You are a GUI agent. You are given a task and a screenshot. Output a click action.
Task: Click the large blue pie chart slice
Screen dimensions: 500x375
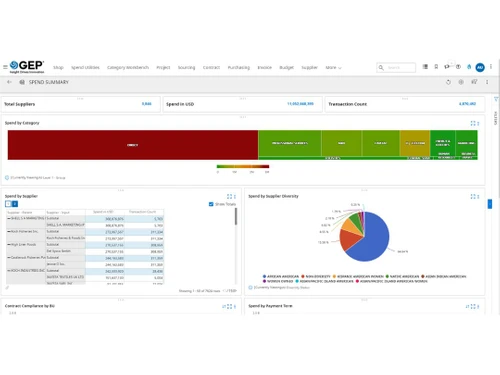[x=373, y=238]
